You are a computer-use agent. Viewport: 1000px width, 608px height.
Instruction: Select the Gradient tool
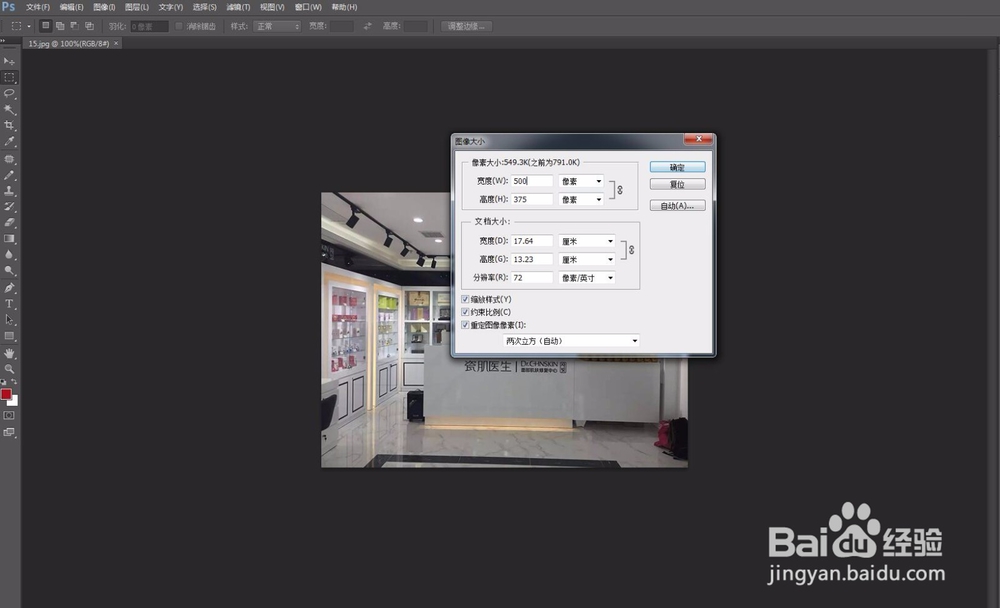(x=9, y=239)
